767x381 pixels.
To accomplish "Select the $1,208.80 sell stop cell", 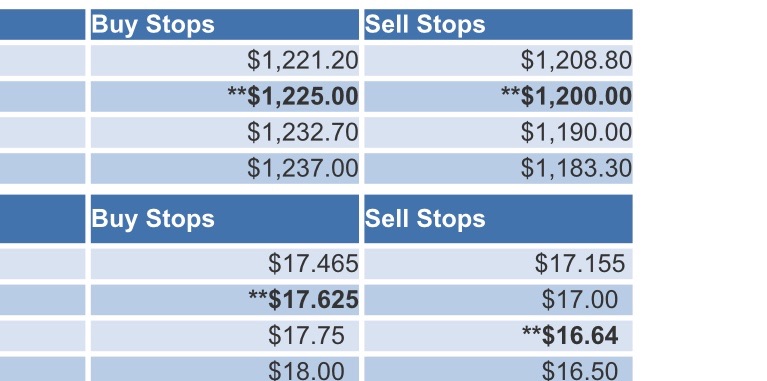I will pos(498,61).
